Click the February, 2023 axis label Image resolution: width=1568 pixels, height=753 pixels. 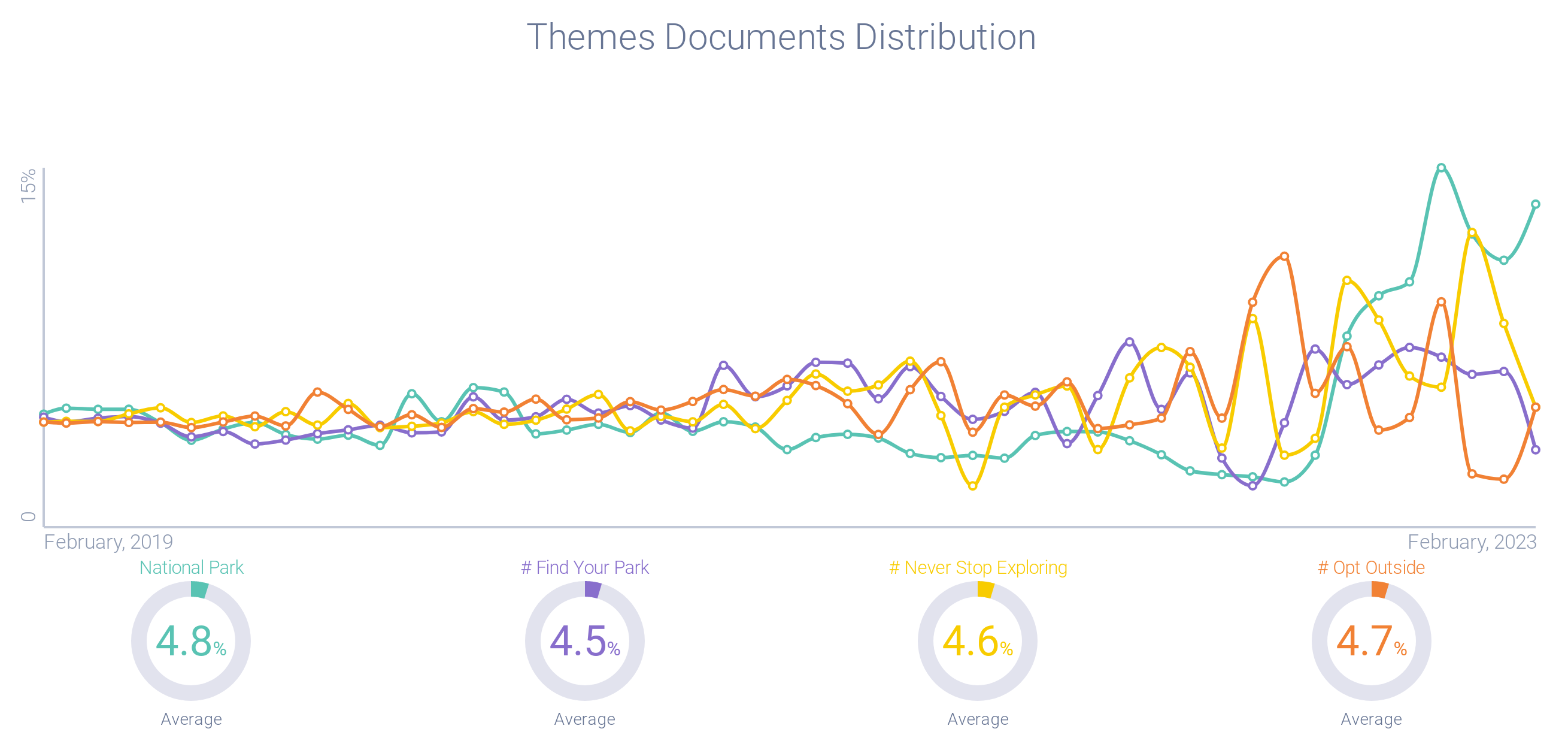click(1472, 542)
